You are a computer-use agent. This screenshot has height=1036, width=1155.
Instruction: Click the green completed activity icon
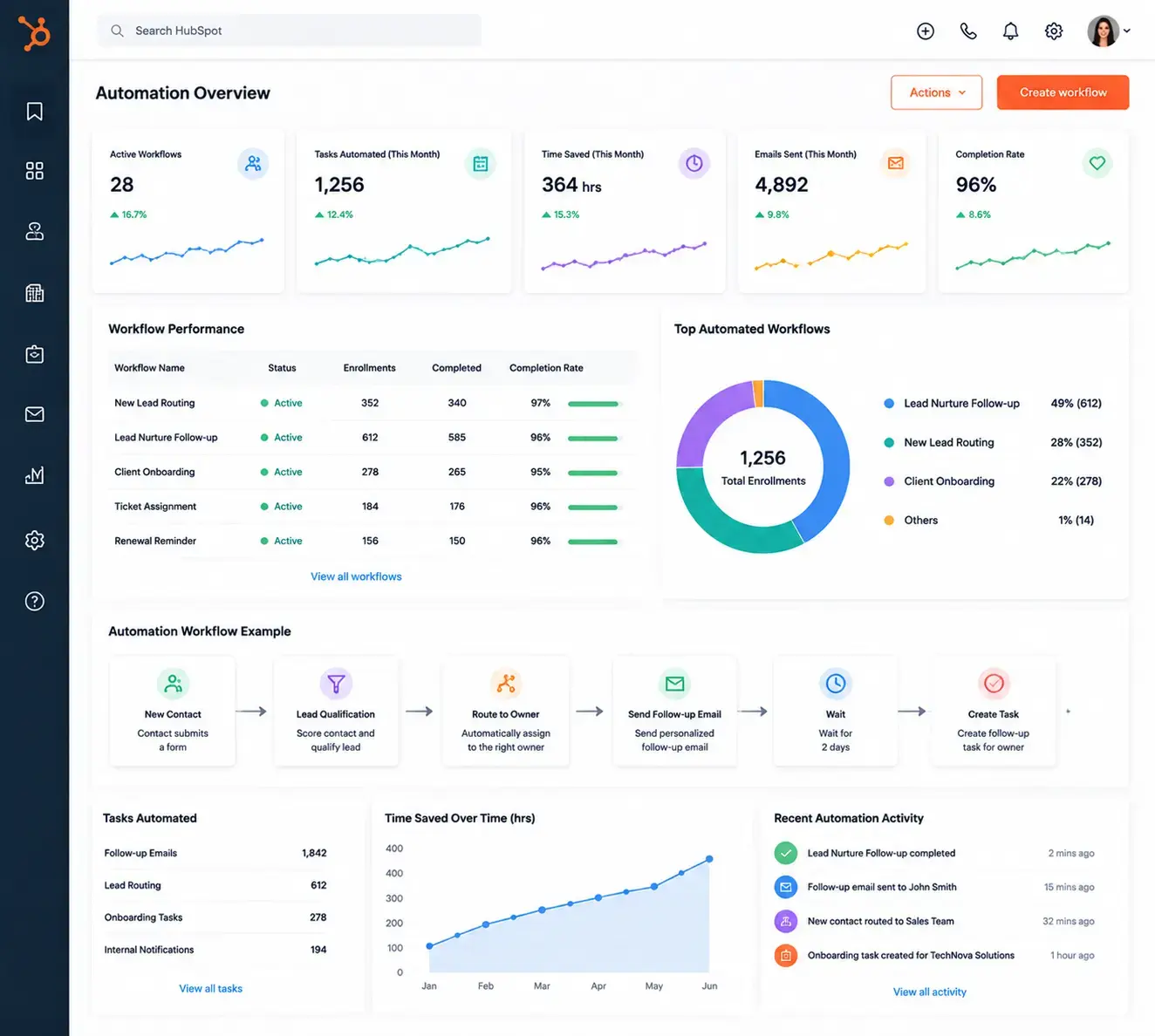coord(786,853)
